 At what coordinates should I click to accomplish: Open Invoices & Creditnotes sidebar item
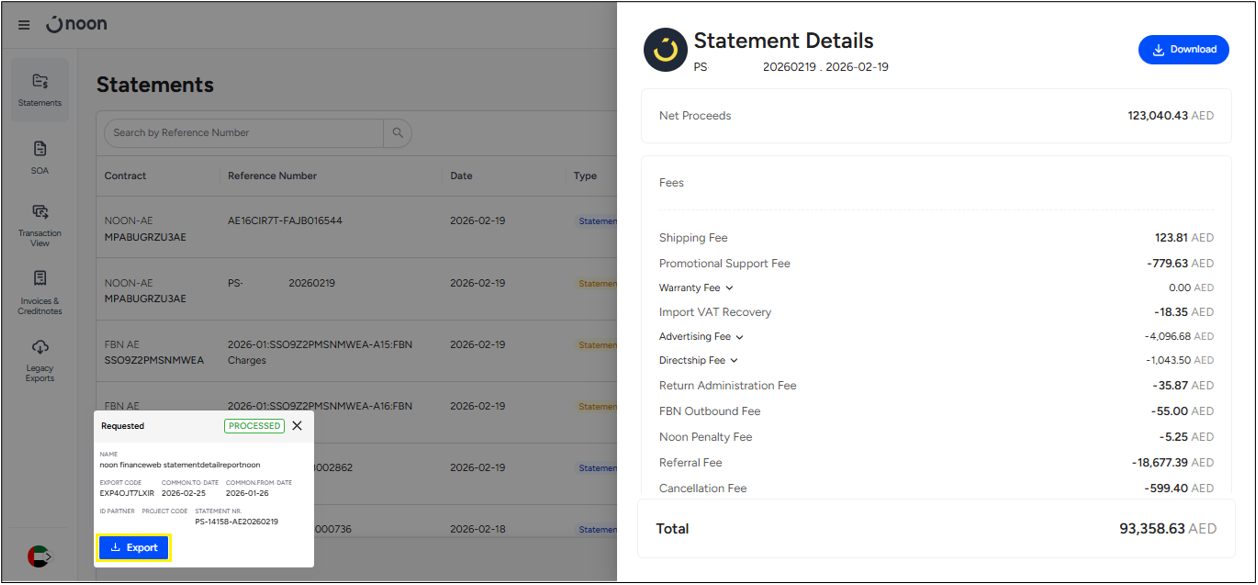pyautogui.click(x=40, y=291)
